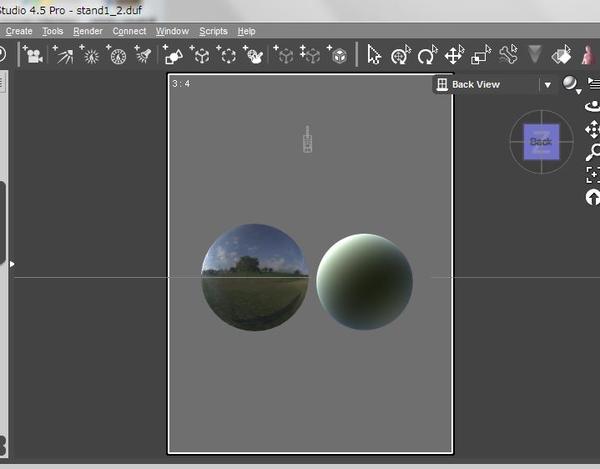
Task: Create a new node instance
Action: tap(283, 55)
